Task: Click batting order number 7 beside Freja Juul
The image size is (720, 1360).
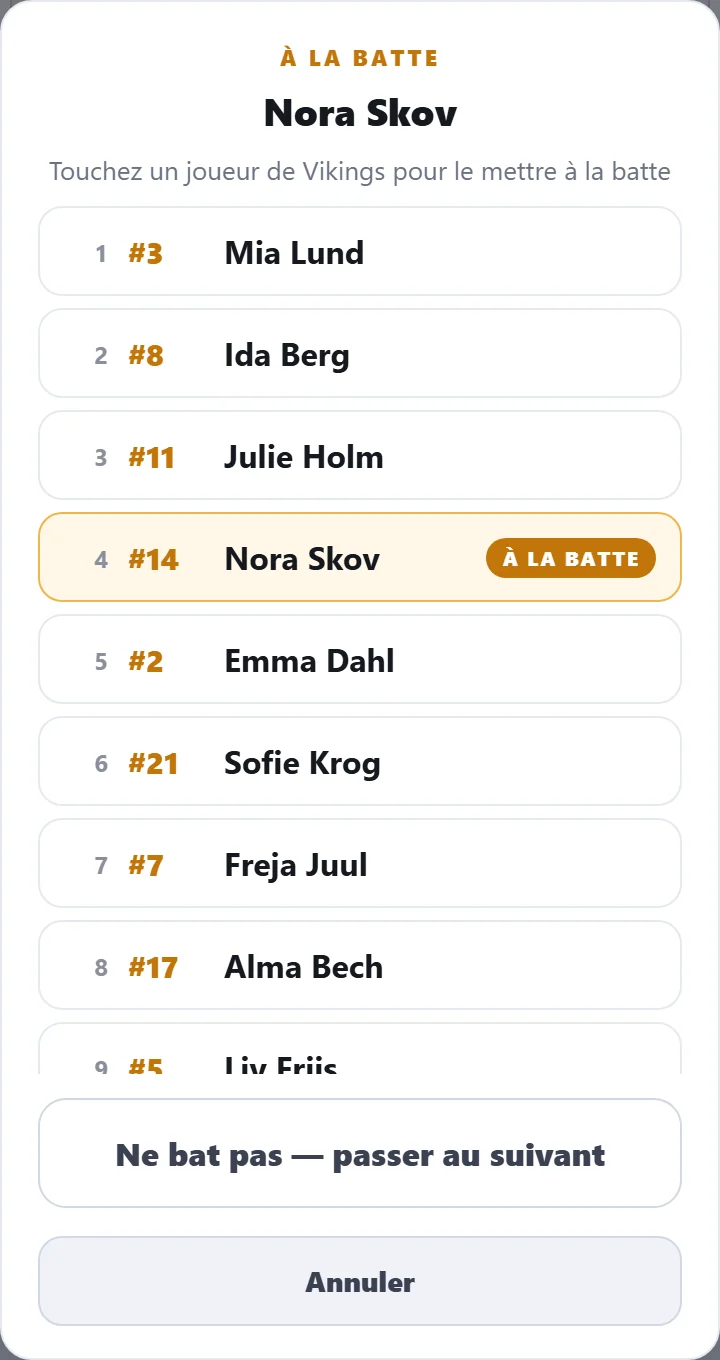Action: click(101, 866)
